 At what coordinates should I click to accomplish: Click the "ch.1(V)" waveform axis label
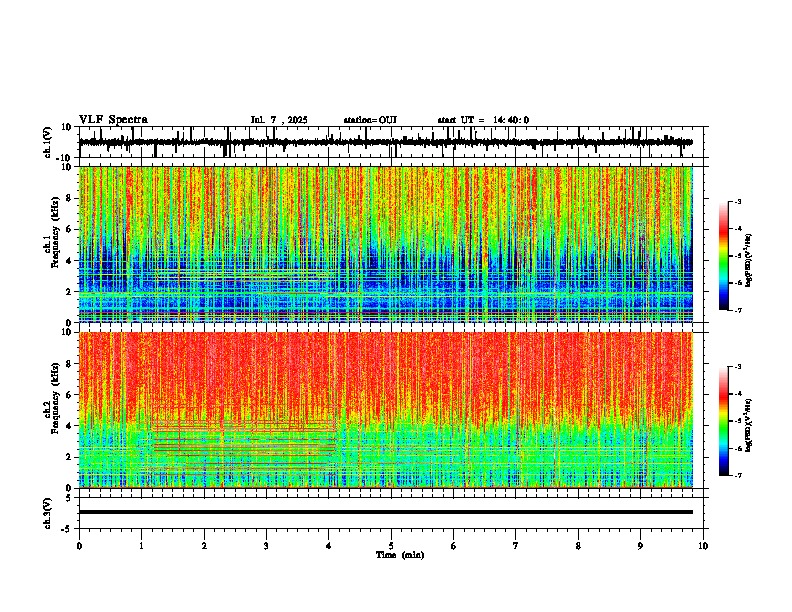pyautogui.click(x=47, y=142)
